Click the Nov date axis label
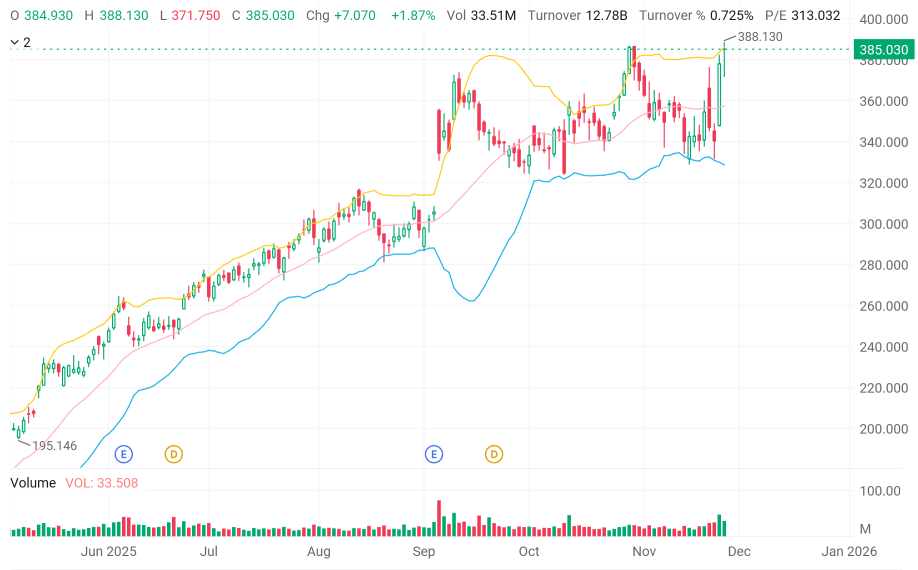Screen dimensions: 918x570 click(644, 551)
